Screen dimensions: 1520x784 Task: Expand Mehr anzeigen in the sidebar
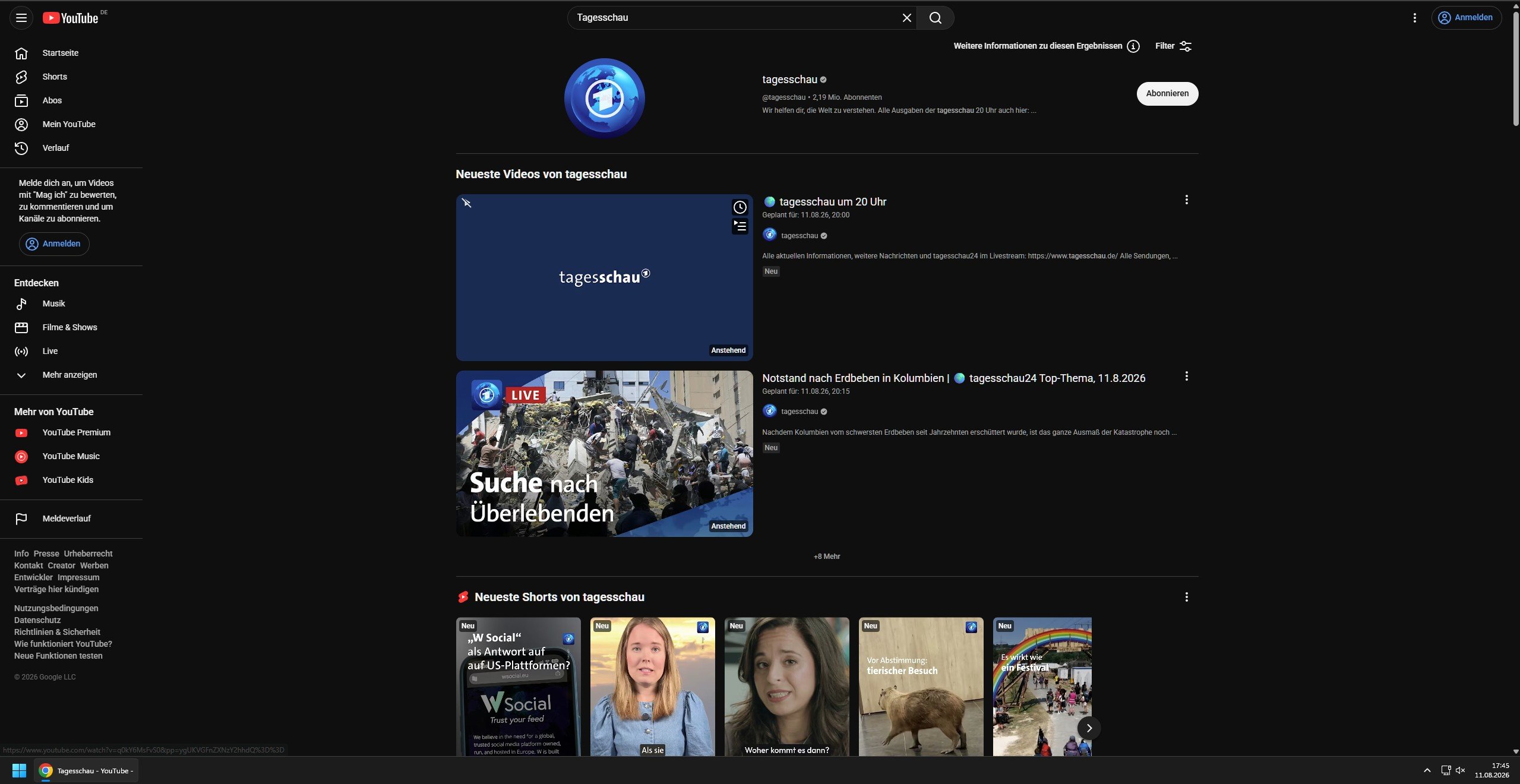(71, 375)
